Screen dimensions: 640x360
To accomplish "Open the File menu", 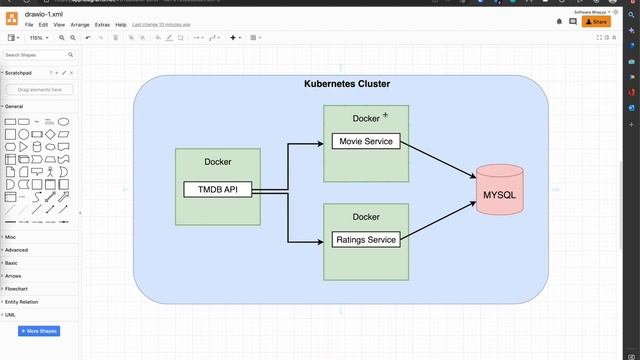I will coord(29,24).
